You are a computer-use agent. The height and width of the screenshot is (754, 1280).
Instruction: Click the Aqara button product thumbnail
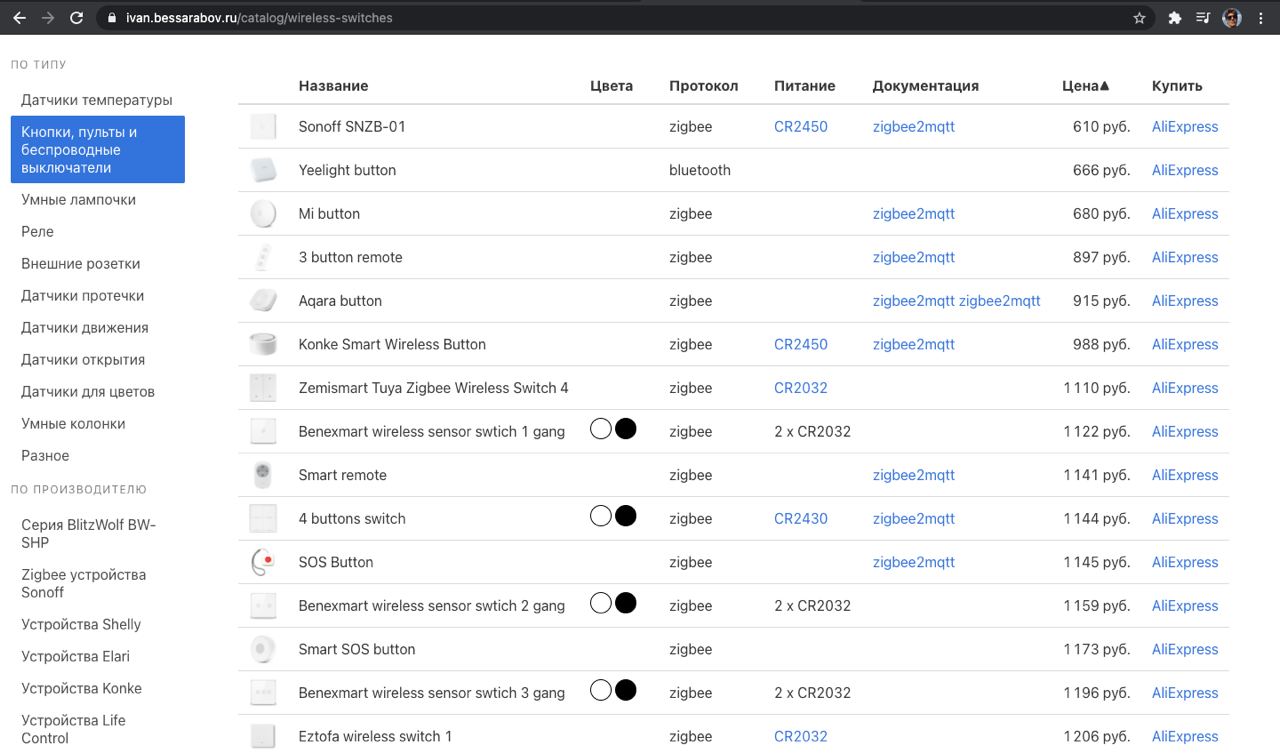click(x=263, y=301)
